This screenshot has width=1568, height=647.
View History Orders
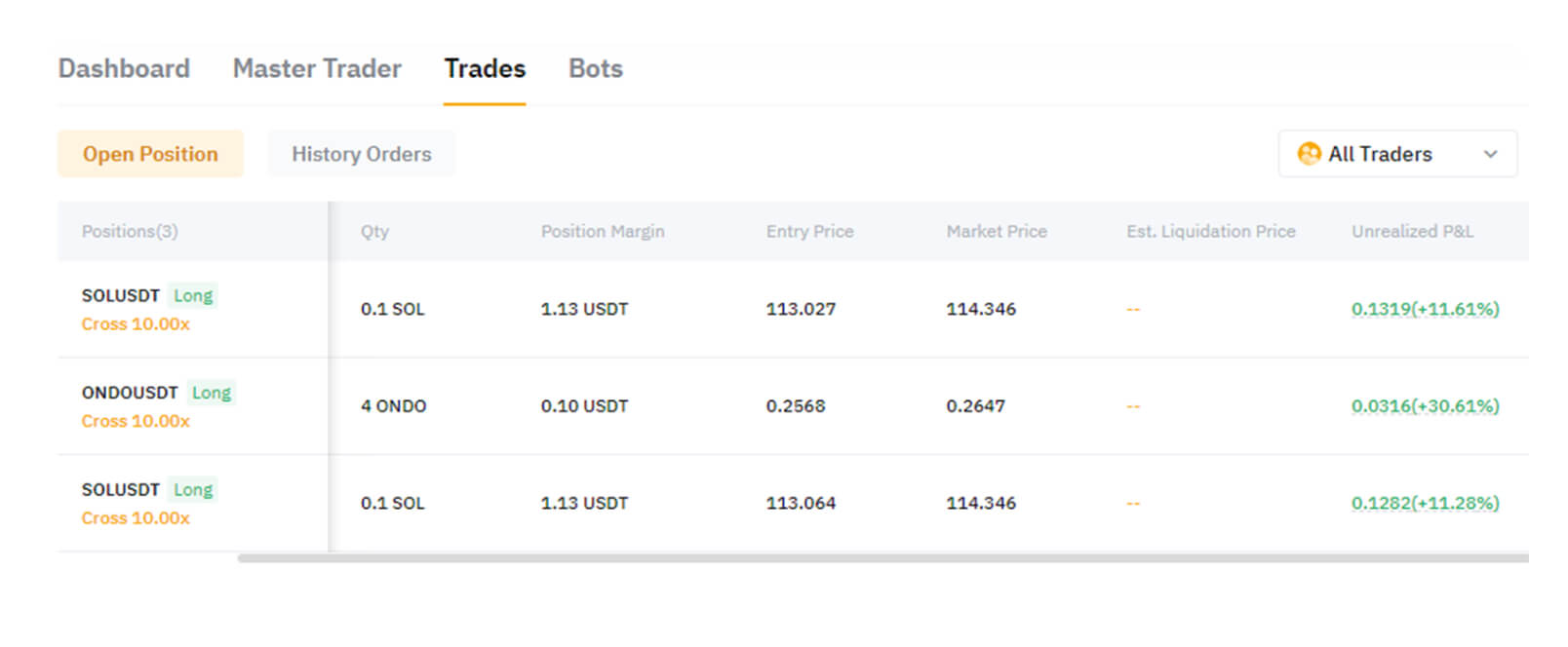coord(361,154)
